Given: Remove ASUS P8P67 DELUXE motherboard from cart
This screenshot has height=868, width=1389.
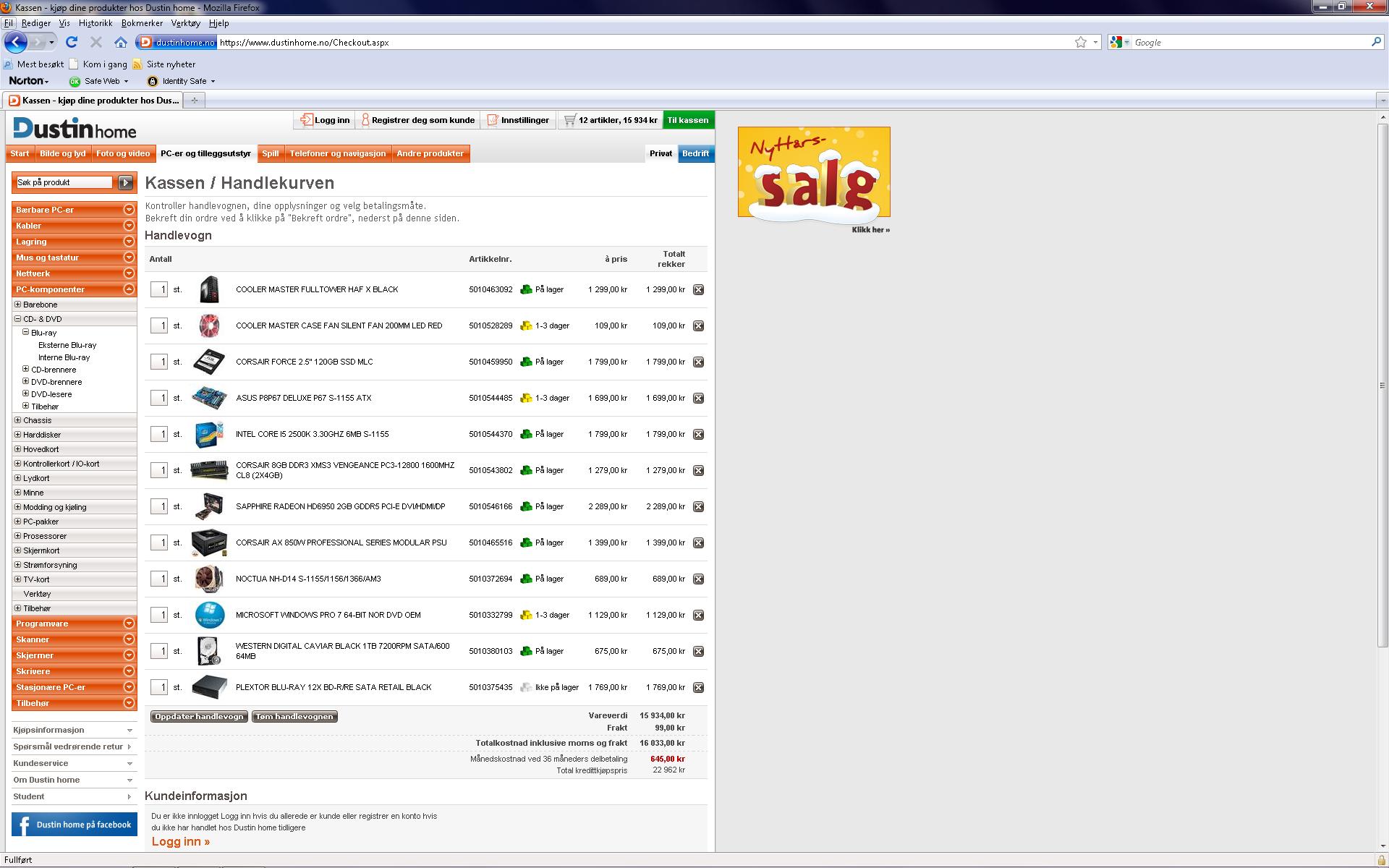Looking at the screenshot, I should [698, 398].
